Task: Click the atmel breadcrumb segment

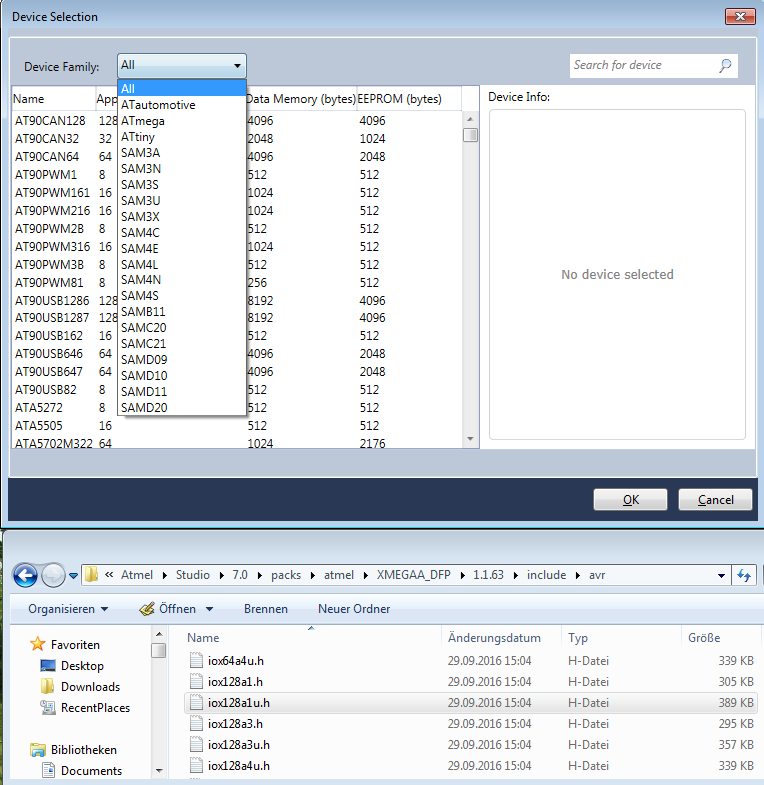Action: (339, 575)
